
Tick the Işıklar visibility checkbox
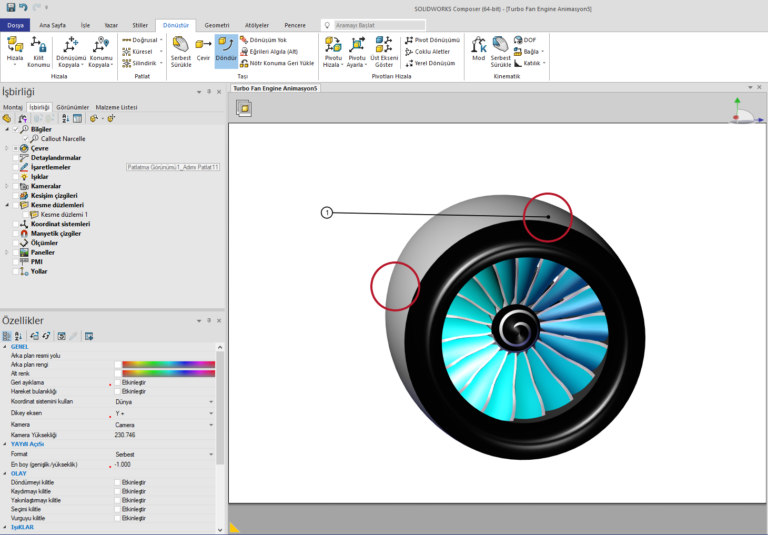[14, 176]
